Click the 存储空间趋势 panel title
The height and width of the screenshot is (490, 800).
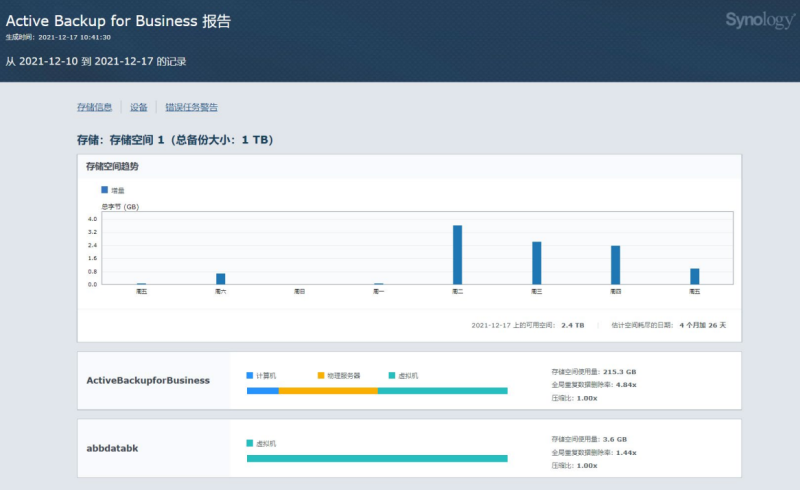(112, 166)
